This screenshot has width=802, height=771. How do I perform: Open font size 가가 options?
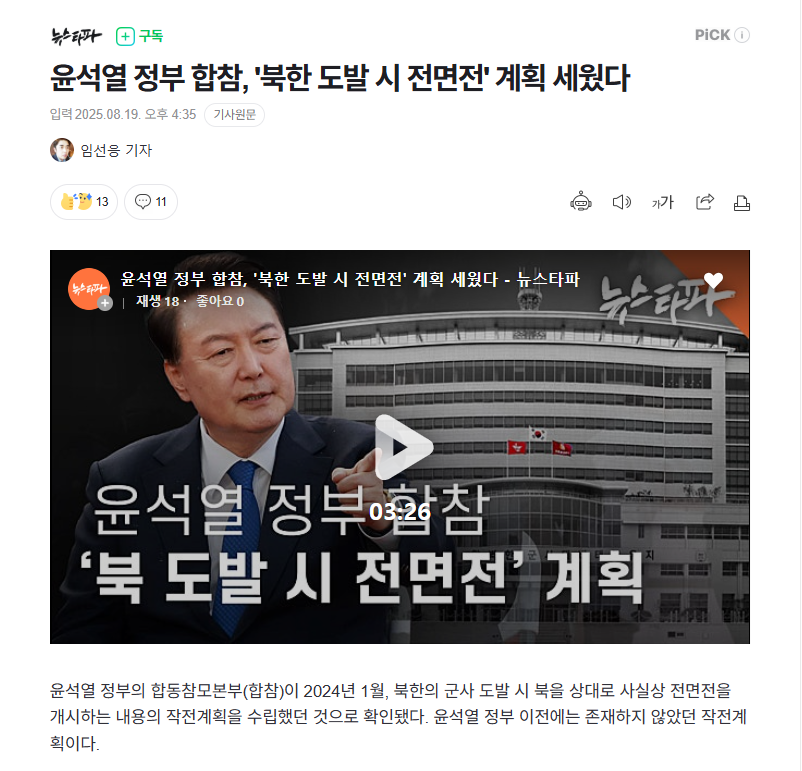[x=663, y=203]
